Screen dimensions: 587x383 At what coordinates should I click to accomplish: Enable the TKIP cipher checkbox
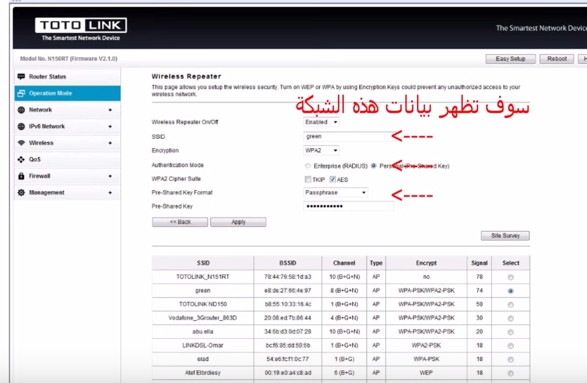coord(308,179)
